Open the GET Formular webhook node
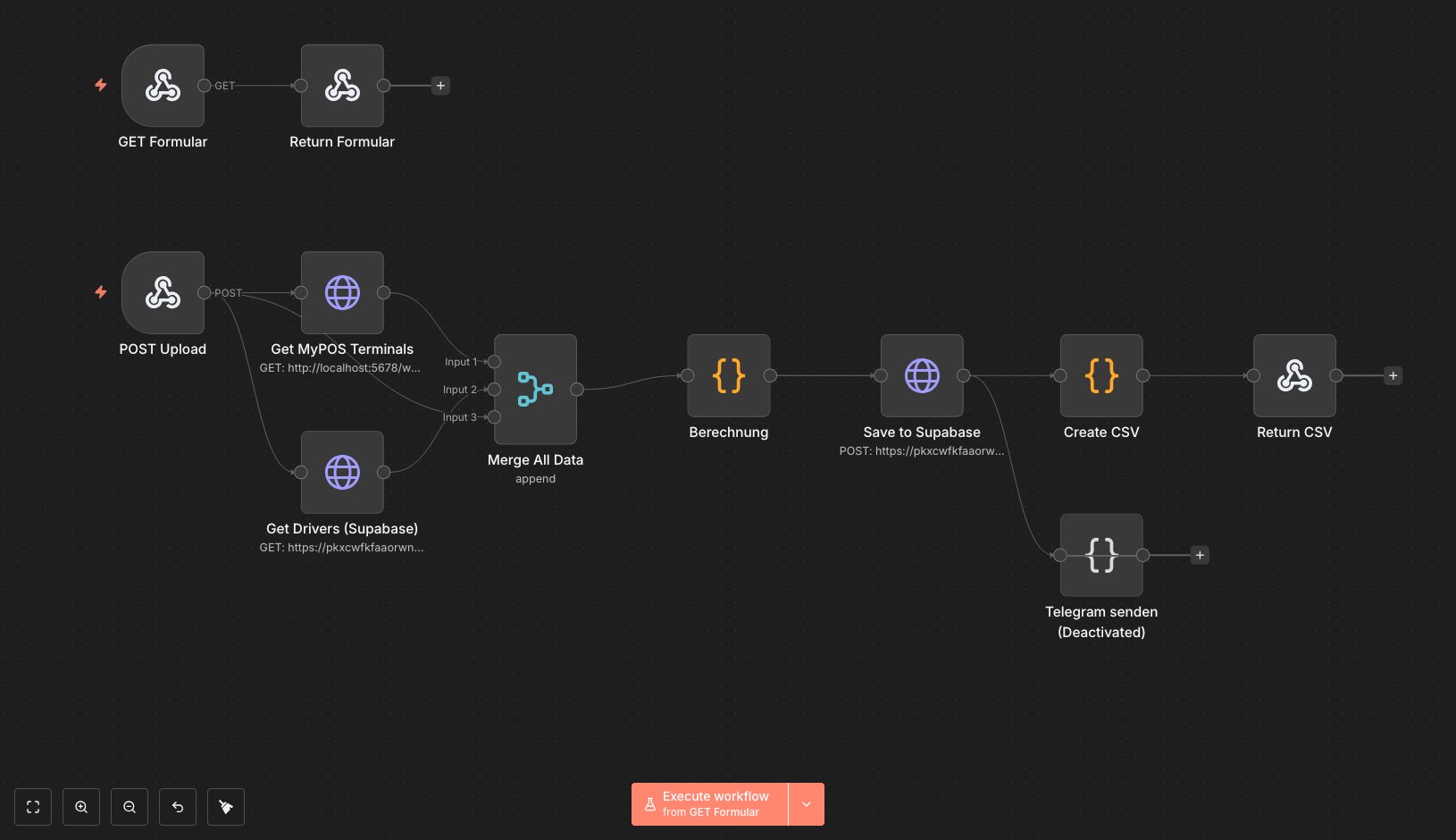Screen dimensions: 1456x840 click(163, 86)
